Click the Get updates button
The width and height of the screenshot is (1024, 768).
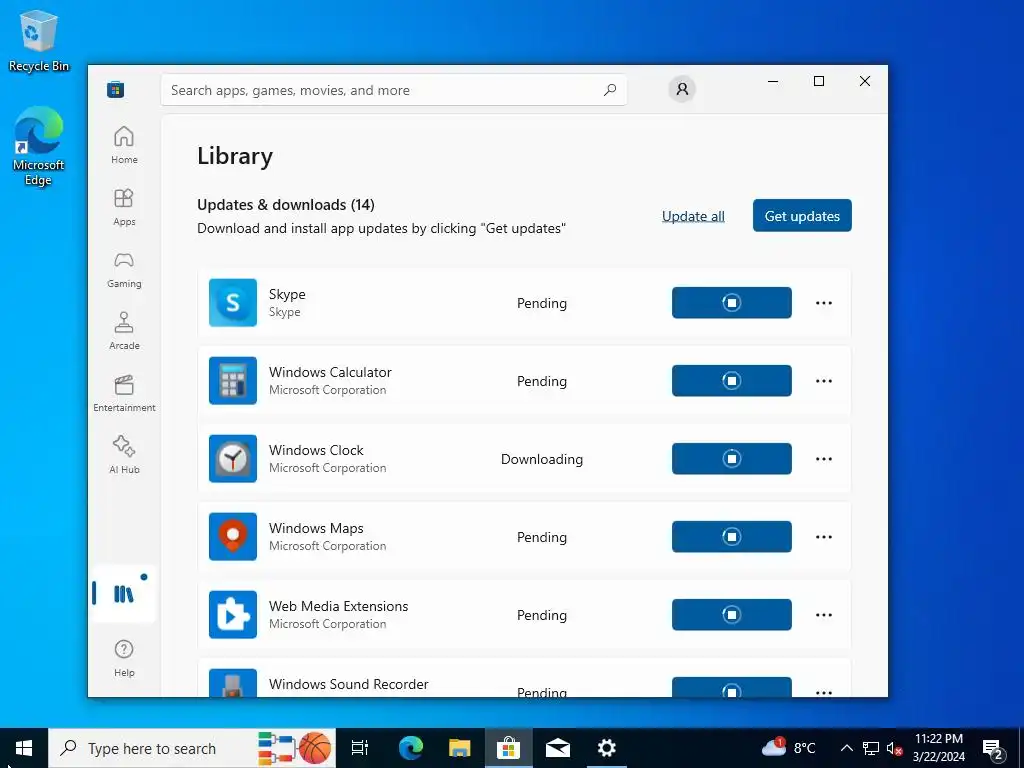802,216
